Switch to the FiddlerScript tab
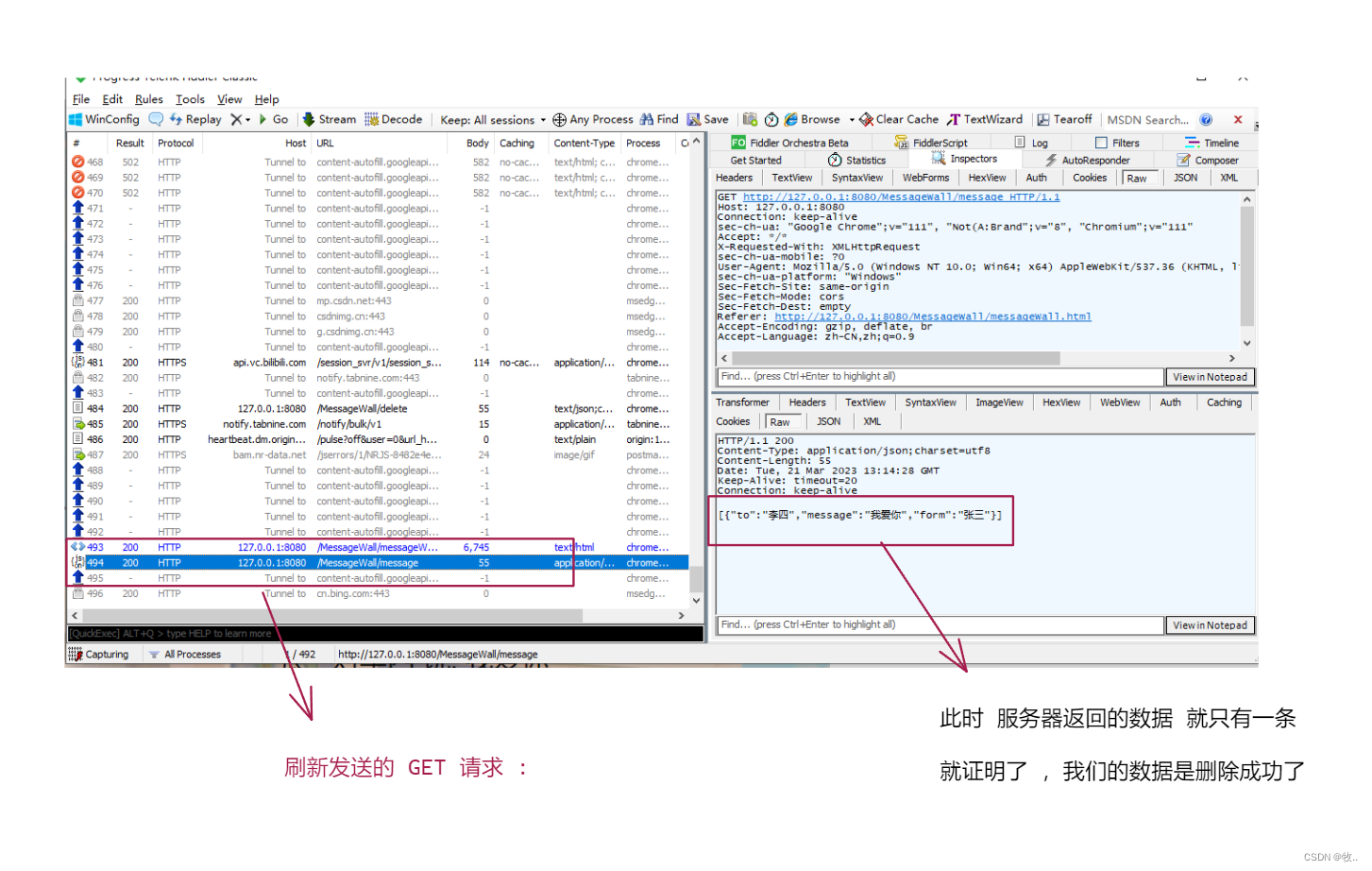The height and width of the screenshot is (871, 1372). pyautogui.click(x=931, y=143)
